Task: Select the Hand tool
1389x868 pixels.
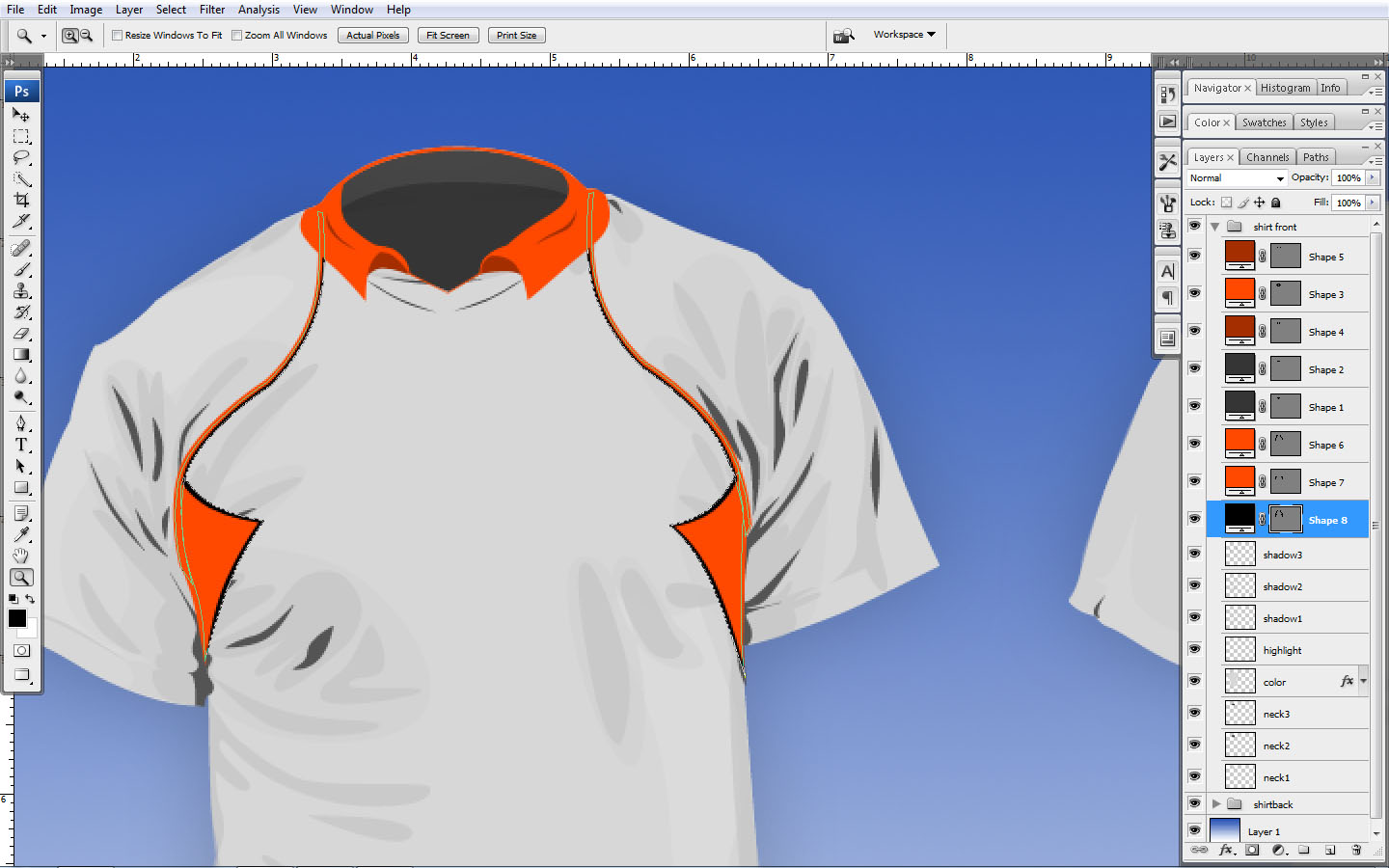Action: pos(21,556)
